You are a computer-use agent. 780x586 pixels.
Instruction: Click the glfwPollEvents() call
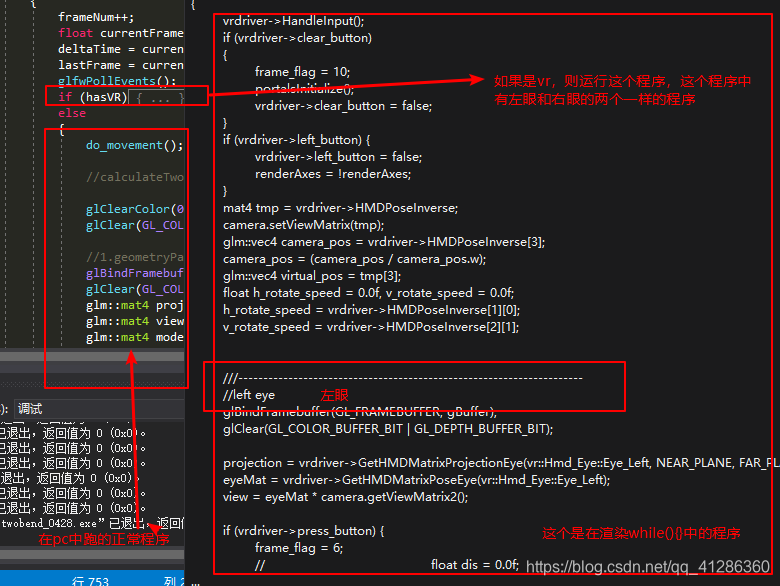pos(117,81)
